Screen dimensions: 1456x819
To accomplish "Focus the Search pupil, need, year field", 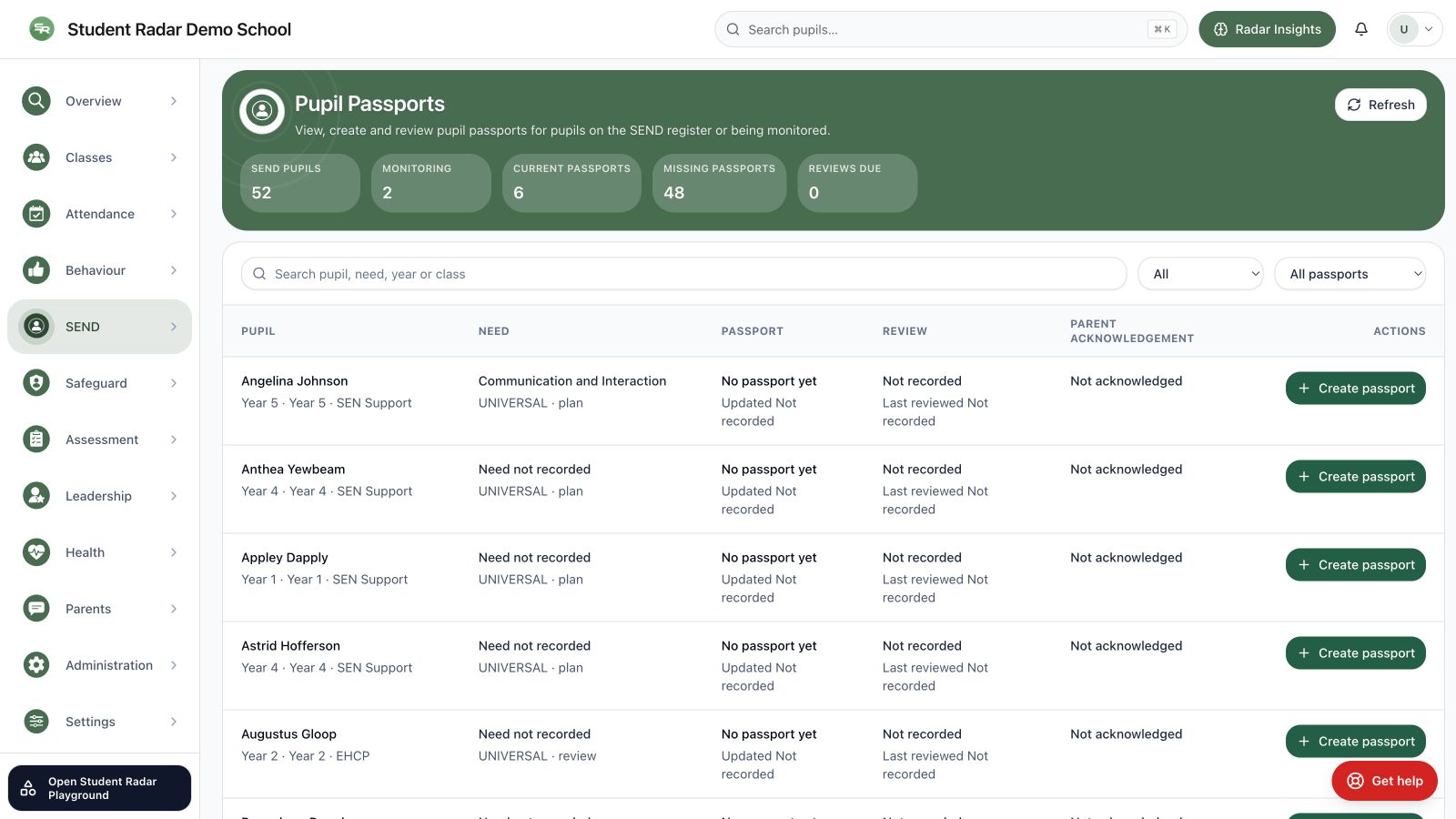I will click(683, 274).
